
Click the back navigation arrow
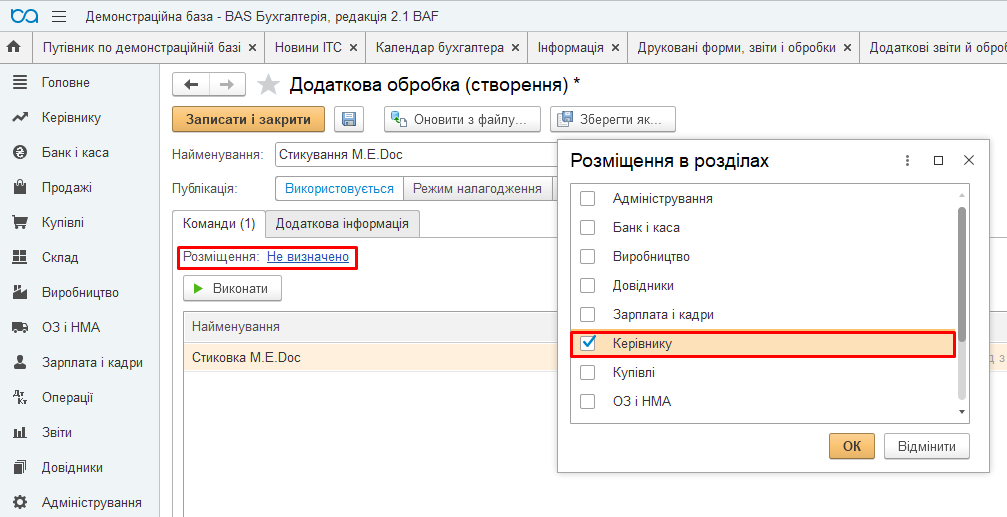[191, 85]
